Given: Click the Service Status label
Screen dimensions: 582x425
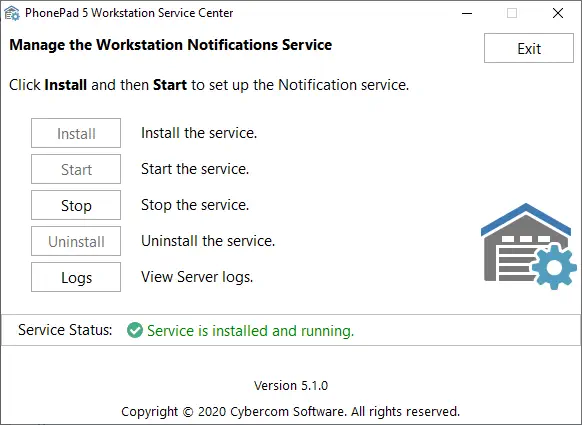Looking at the screenshot, I should 65,330.
